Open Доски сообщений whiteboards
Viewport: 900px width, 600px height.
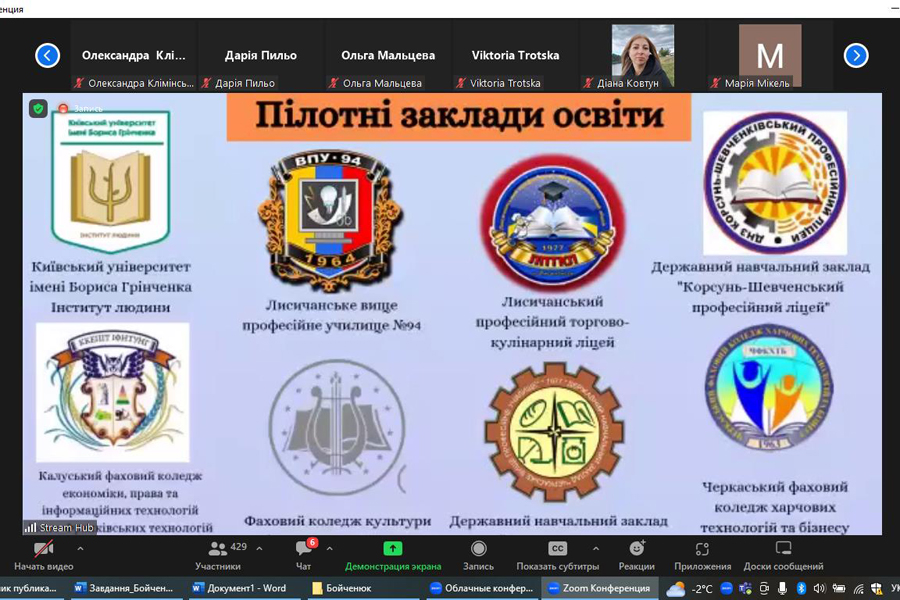click(x=783, y=555)
